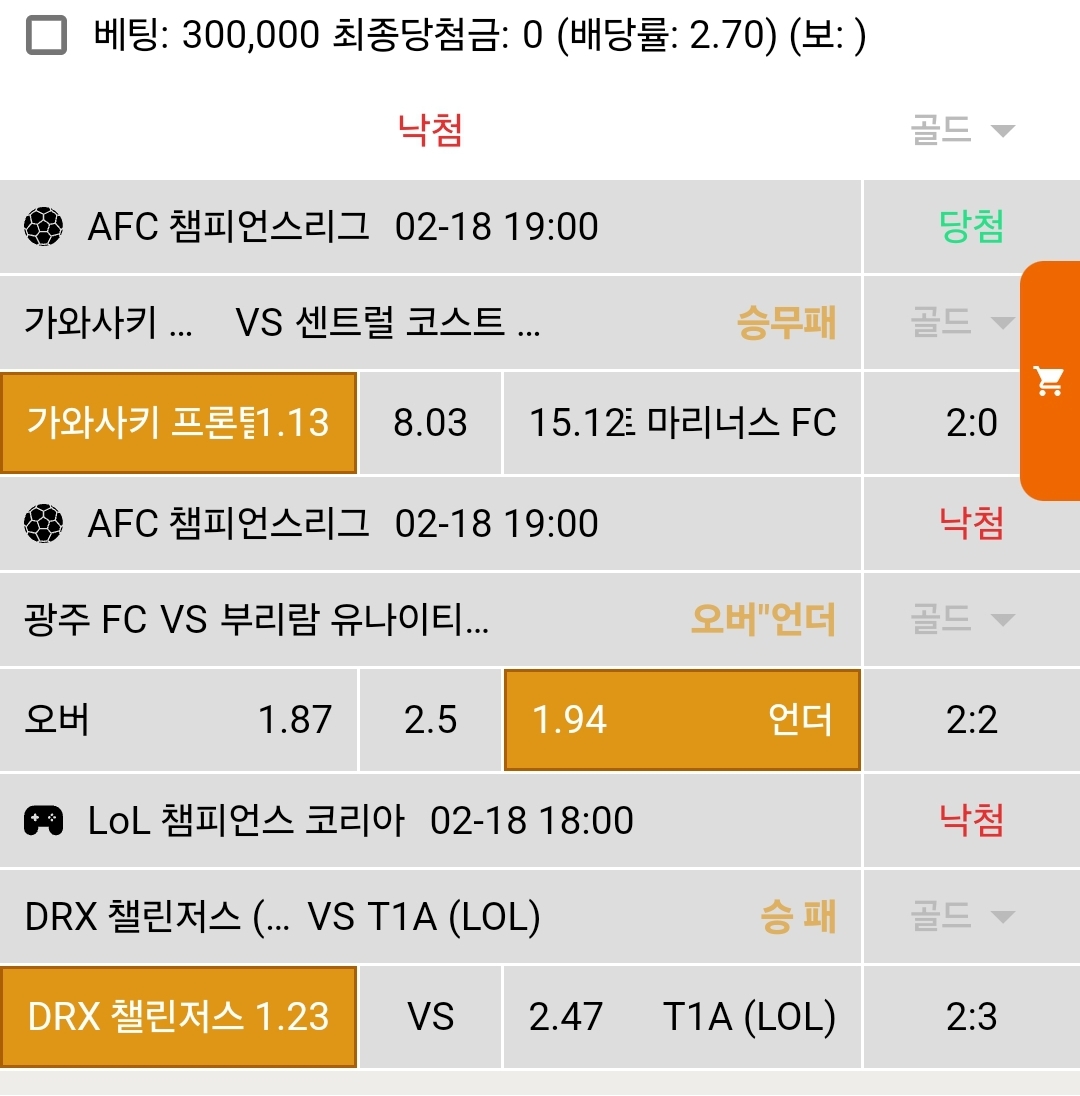Viewport: 1080px width, 1096px height.
Task: Select T1A (LOL) win odds 2.47
Action: (682, 1017)
